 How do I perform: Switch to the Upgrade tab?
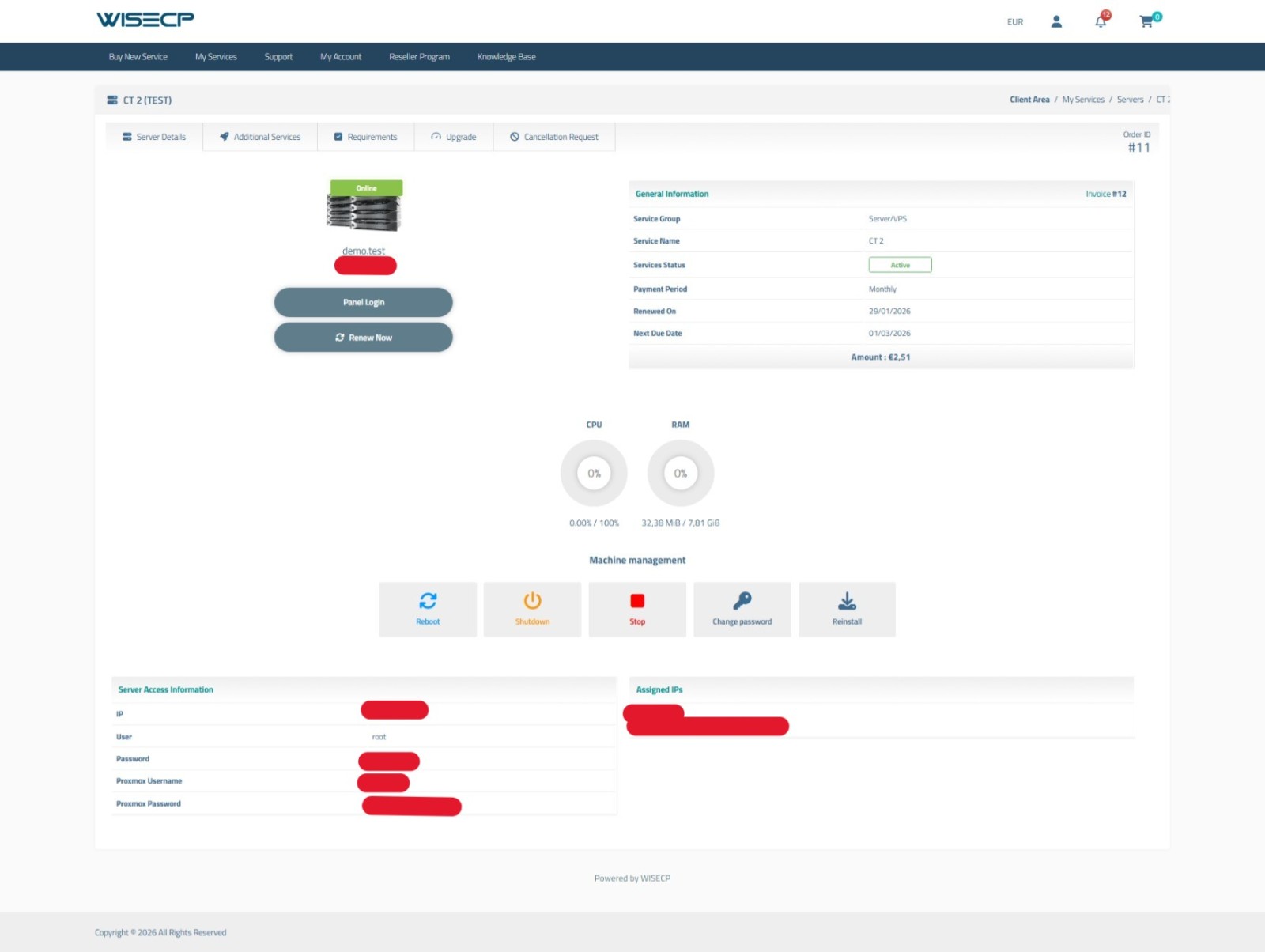coord(454,137)
